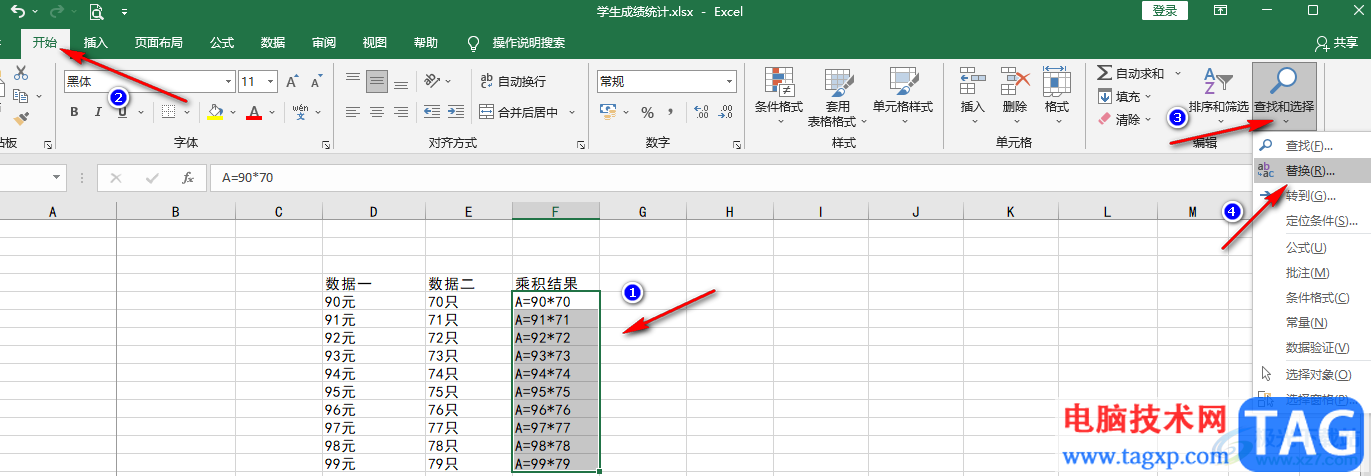Click the red font color A
This screenshot has height=476, width=1371.
[254, 112]
